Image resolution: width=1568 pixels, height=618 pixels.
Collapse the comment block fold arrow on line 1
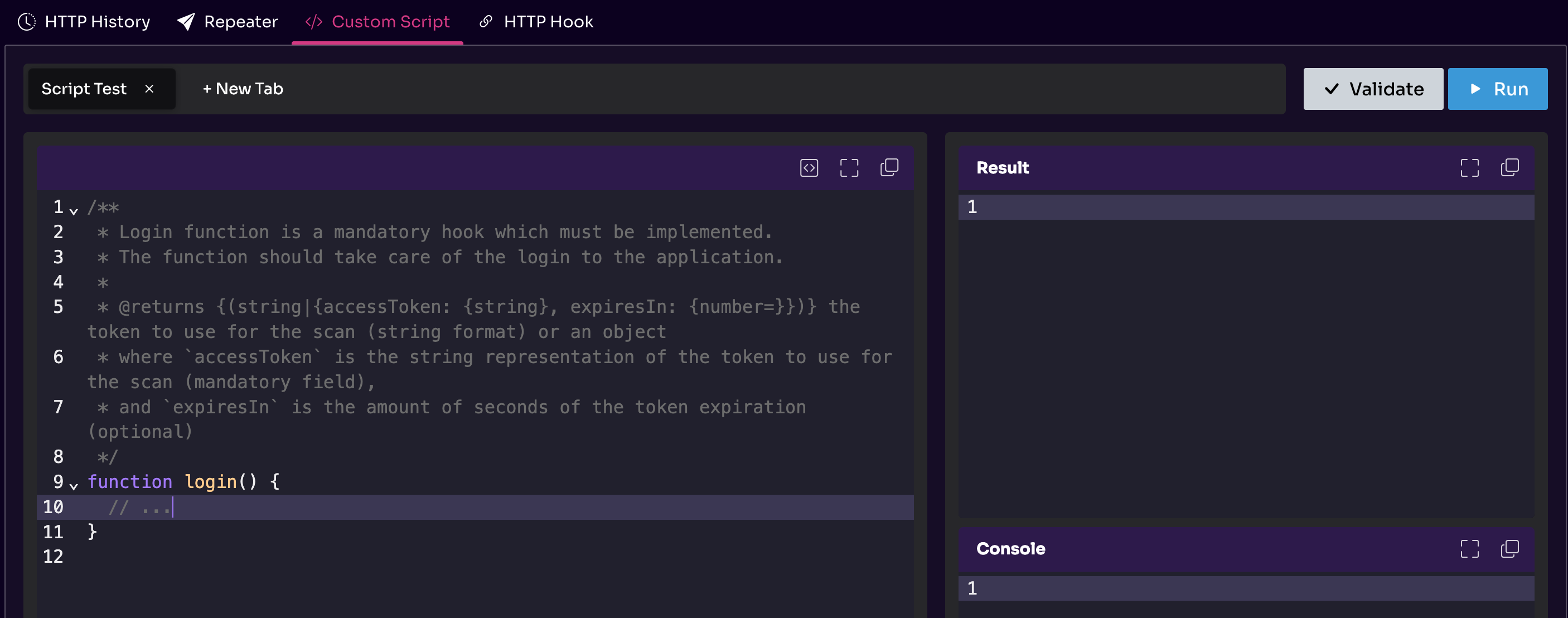74,211
